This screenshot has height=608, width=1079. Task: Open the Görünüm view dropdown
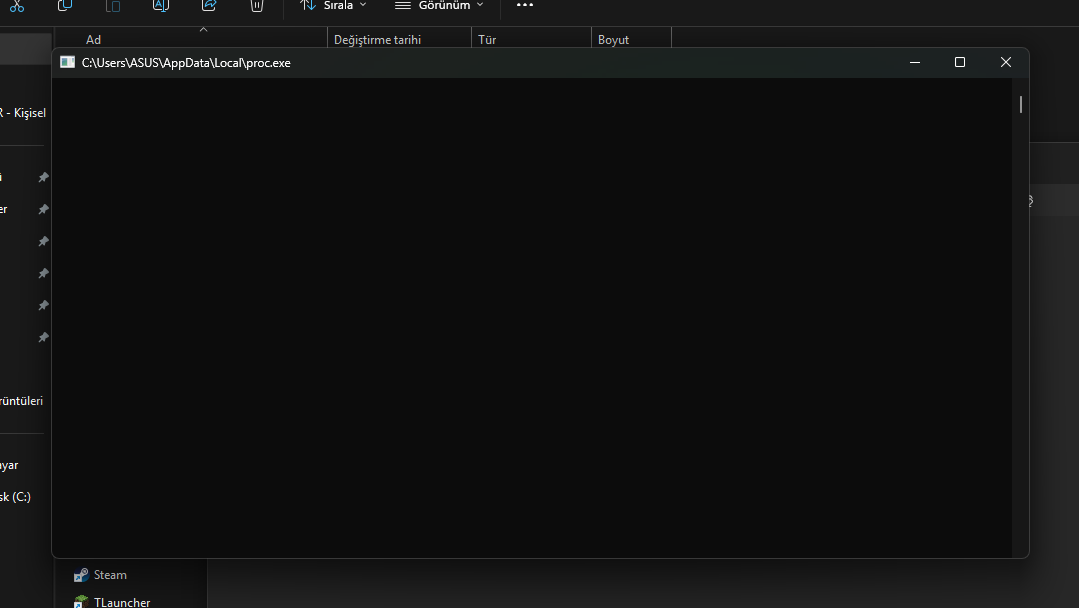(x=439, y=6)
